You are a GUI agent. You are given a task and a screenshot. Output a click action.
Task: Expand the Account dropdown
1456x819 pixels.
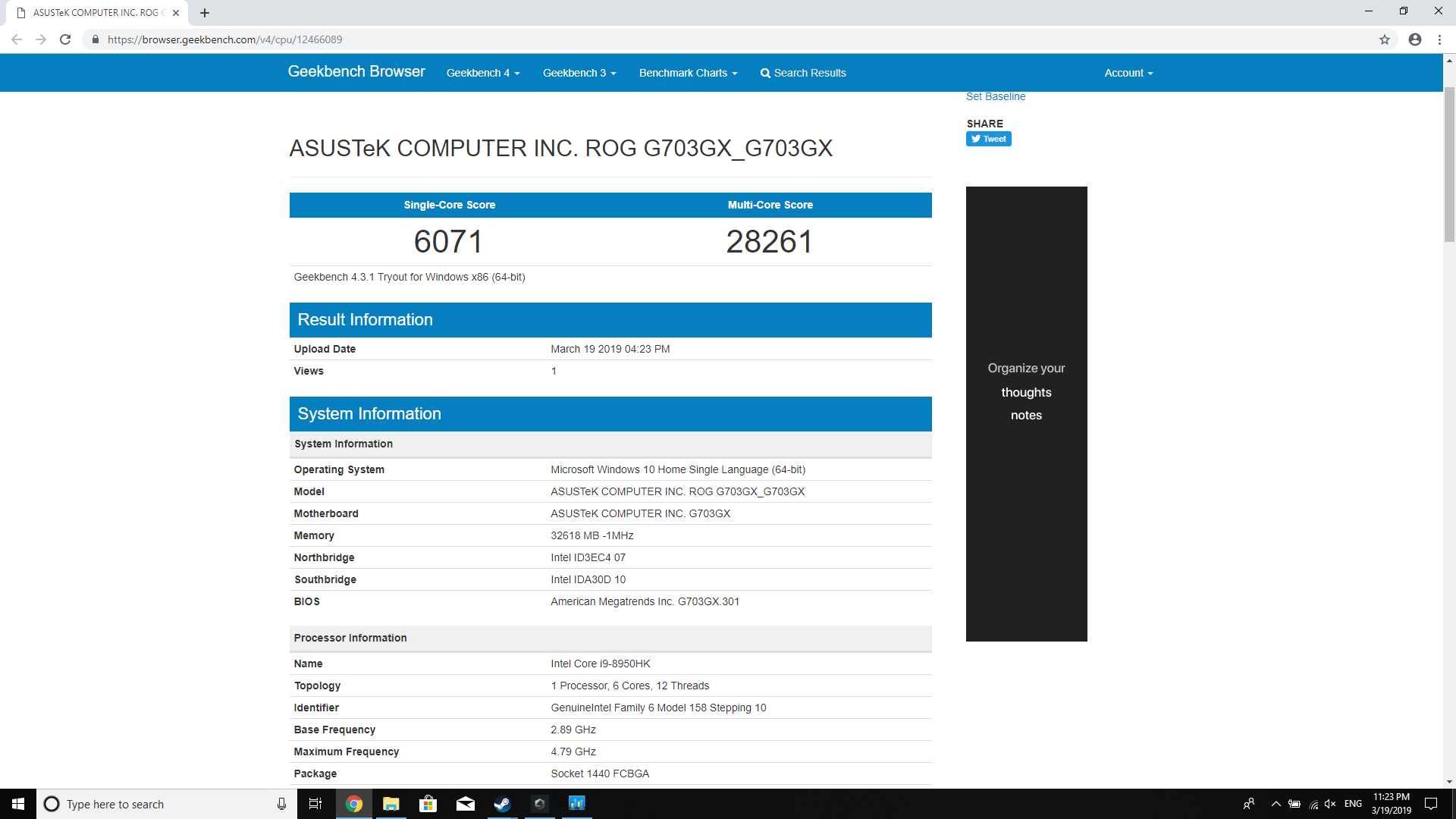click(1128, 73)
